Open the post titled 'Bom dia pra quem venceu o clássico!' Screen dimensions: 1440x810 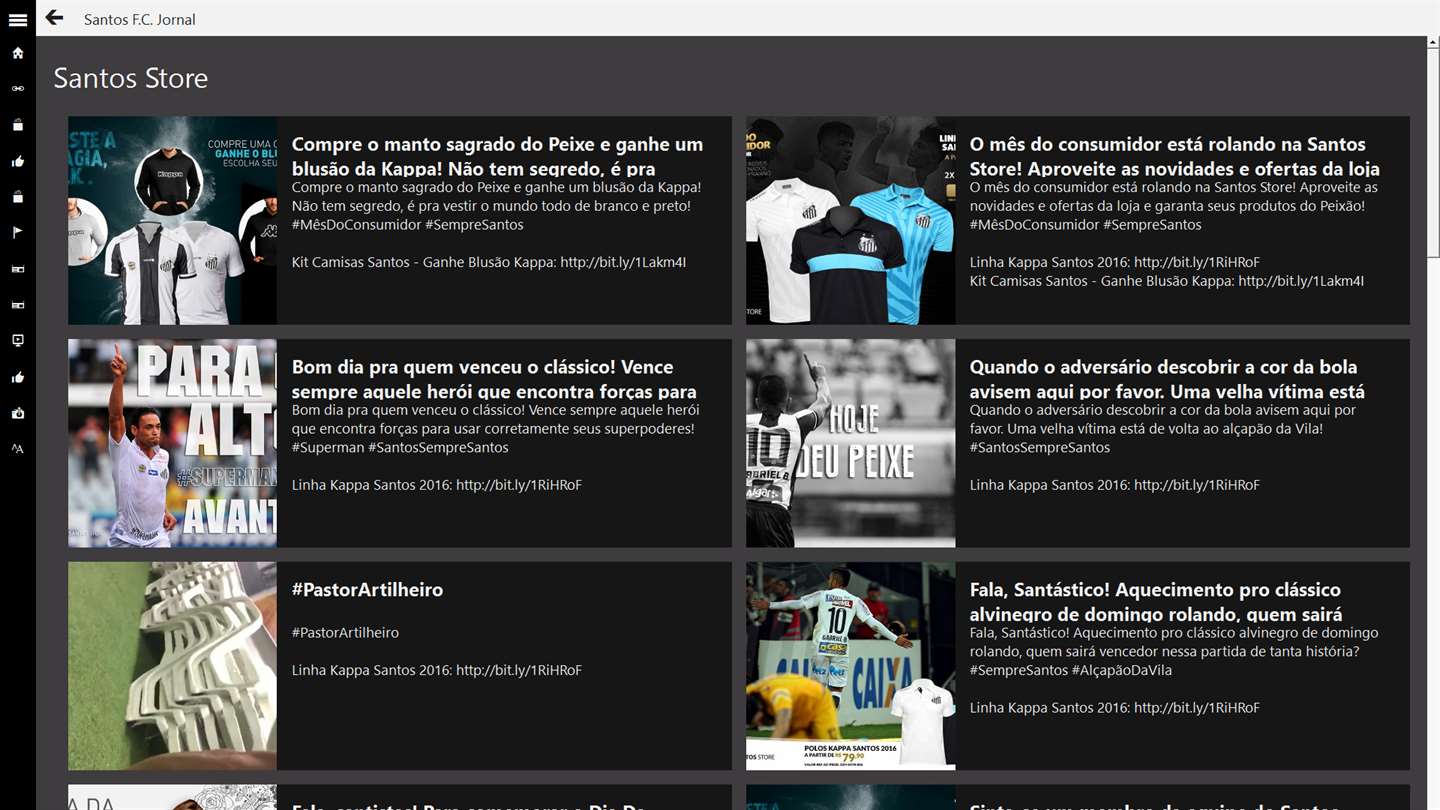494,379
